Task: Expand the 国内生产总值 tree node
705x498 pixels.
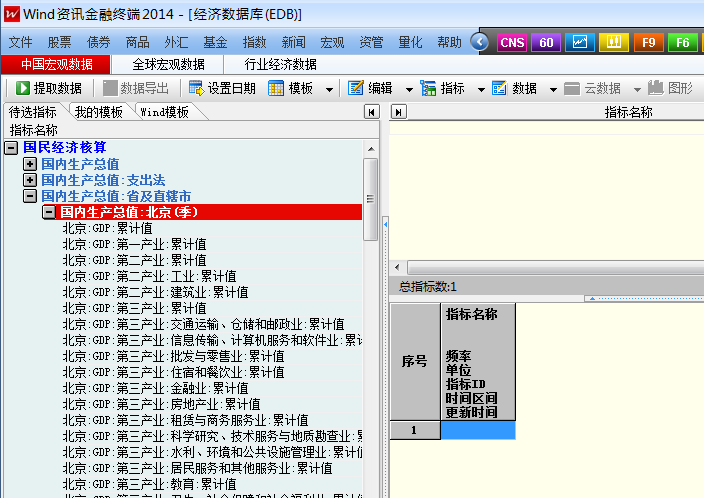Action: [30, 164]
